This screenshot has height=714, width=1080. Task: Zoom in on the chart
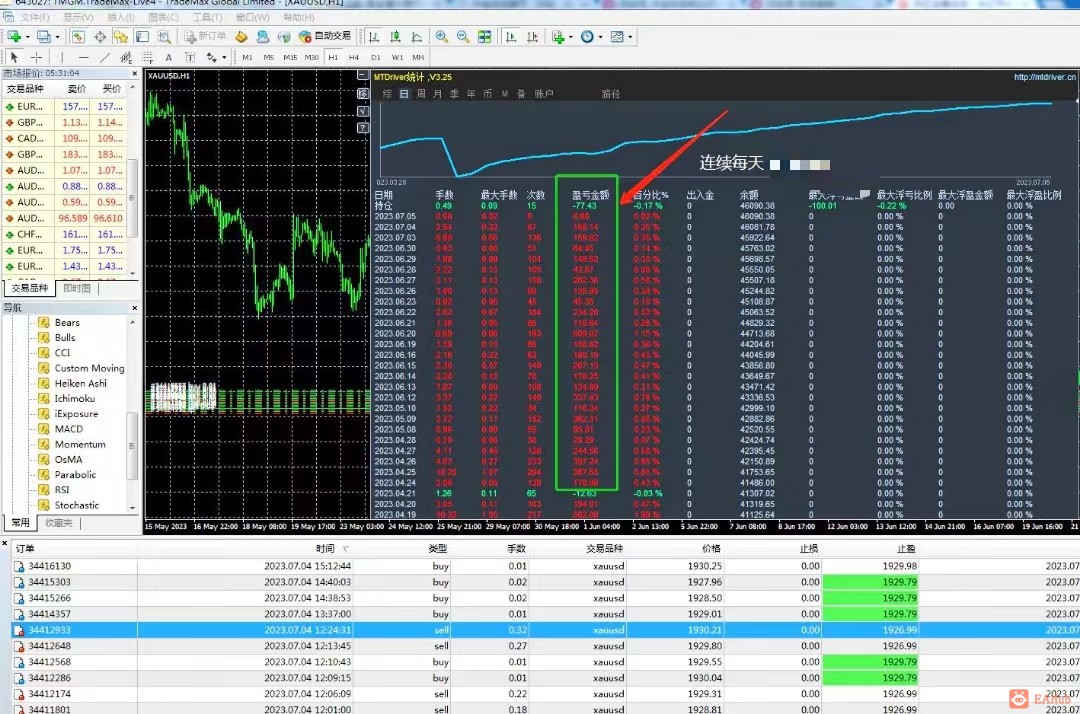pyautogui.click(x=442, y=36)
